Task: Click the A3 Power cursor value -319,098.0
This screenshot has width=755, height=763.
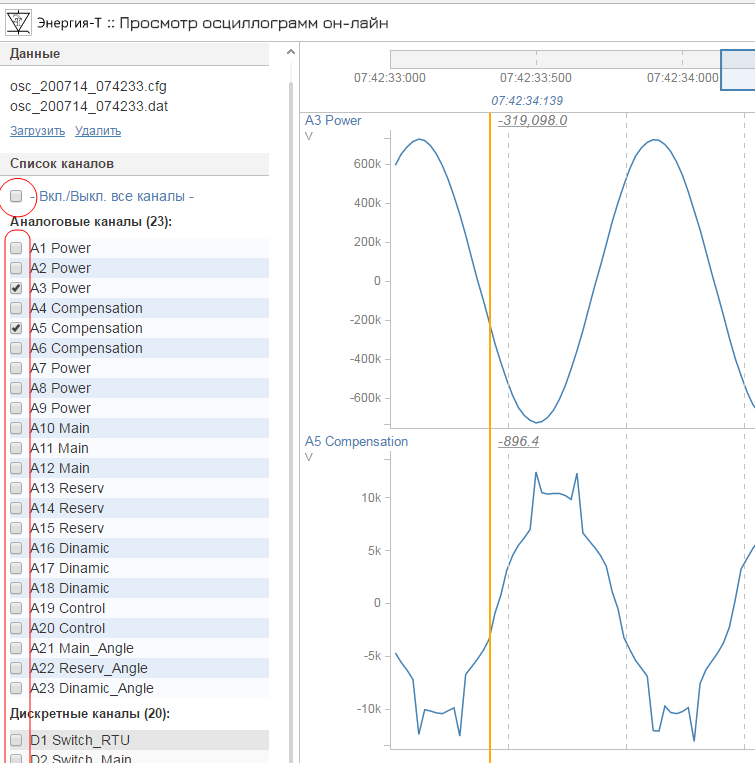Action: 533,120
